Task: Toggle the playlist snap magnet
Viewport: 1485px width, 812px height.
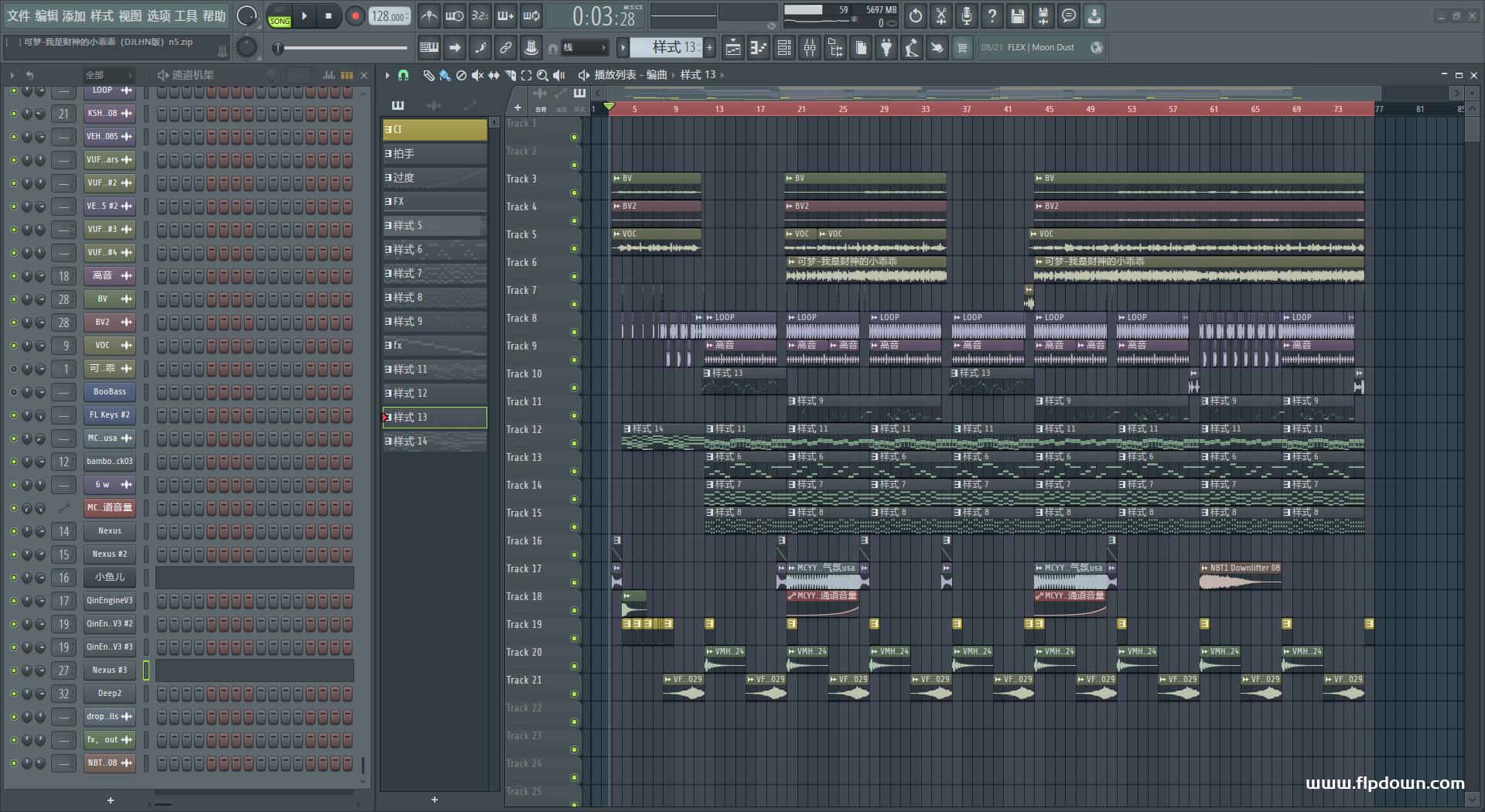Action: pos(403,75)
